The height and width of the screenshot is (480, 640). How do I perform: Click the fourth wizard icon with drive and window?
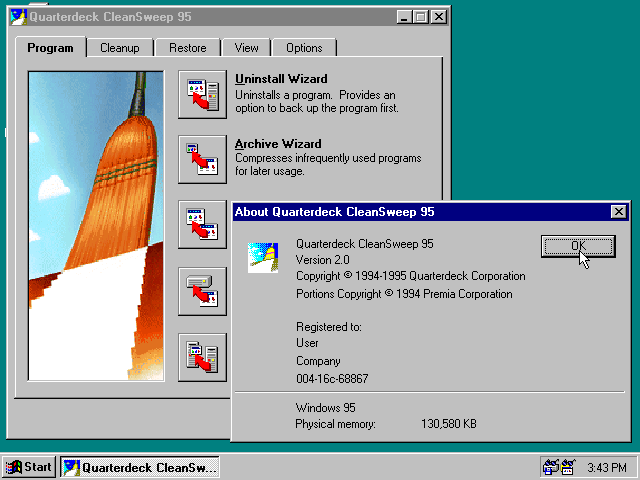(202, 291)
